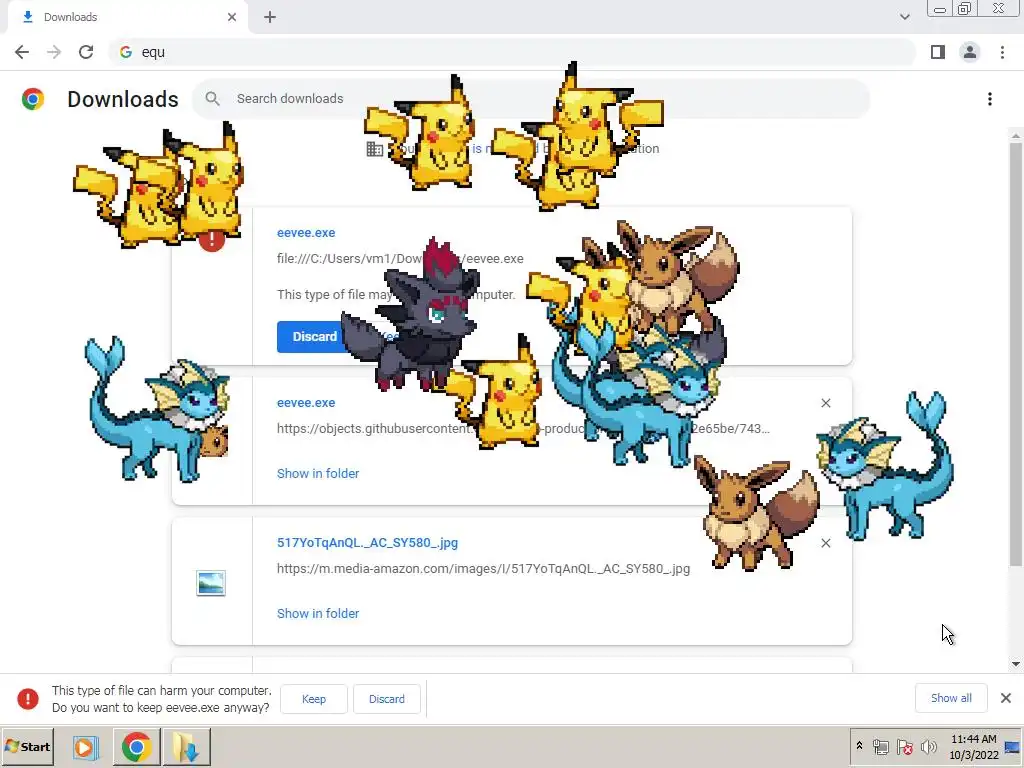Click the forward navigation arrow

pos(54,52)
